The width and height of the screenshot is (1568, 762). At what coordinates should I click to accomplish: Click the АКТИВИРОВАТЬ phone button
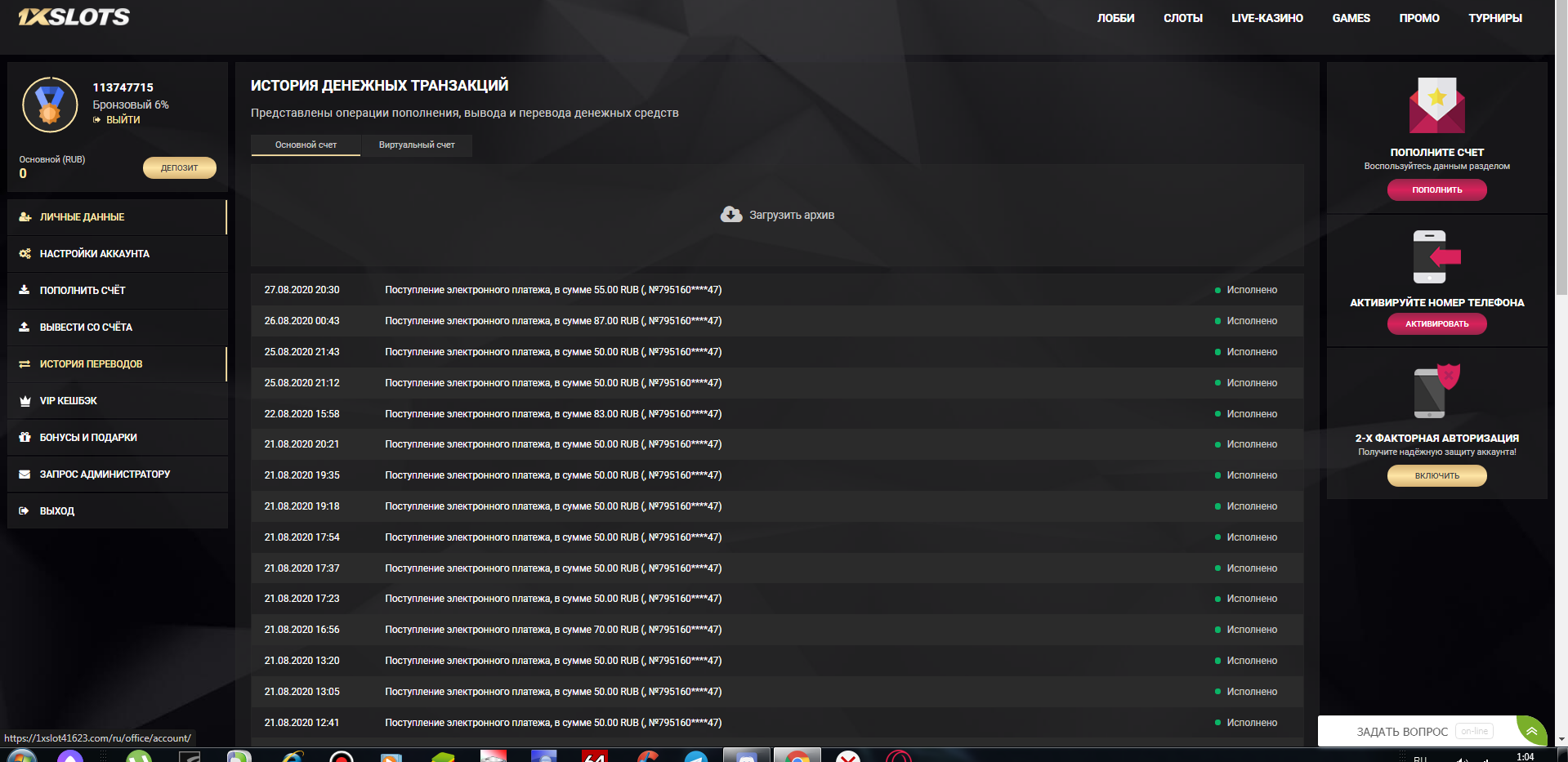(1436, 323)
